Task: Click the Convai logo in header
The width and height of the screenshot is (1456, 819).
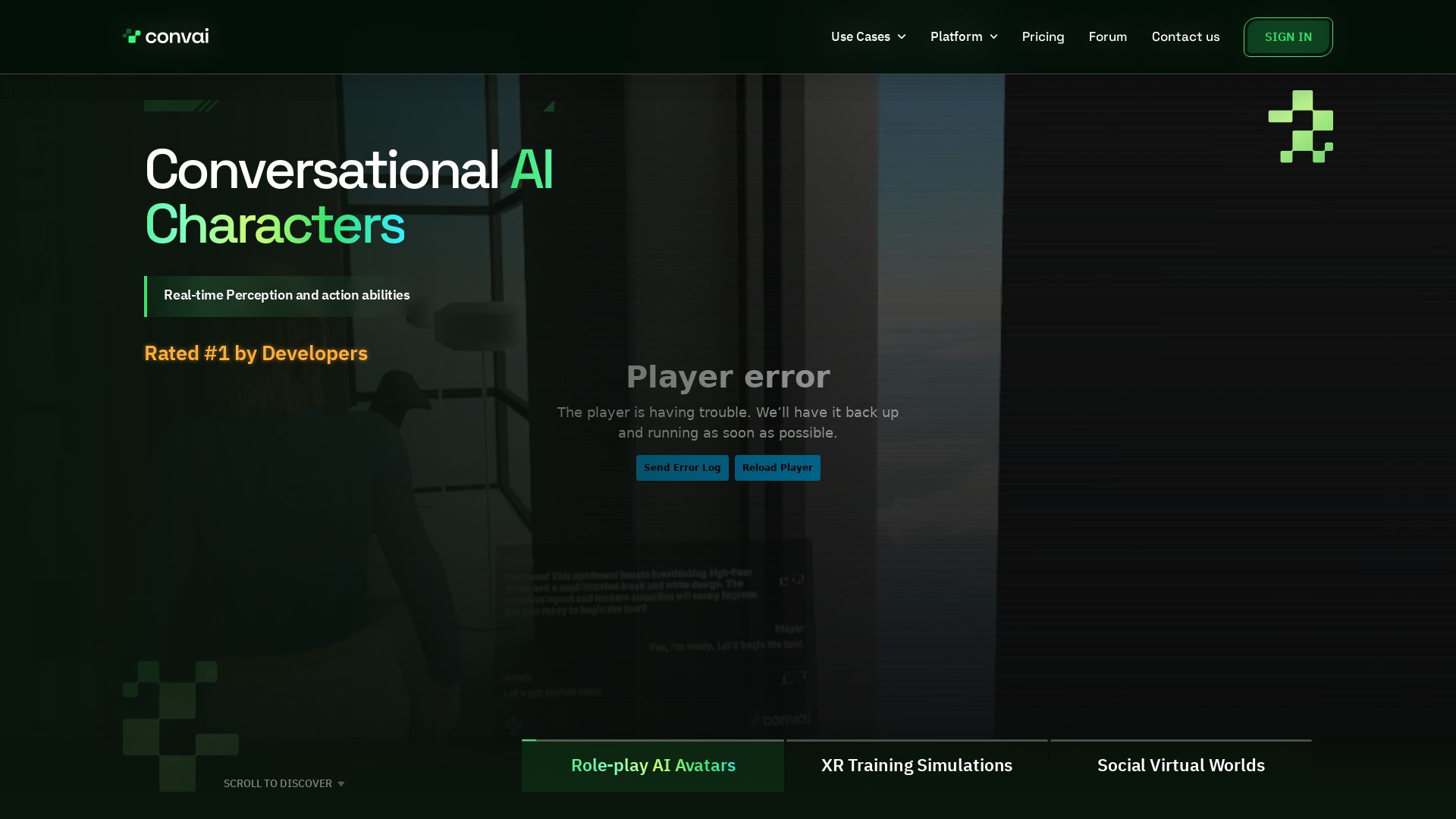Action: click(x=165, y=36)
